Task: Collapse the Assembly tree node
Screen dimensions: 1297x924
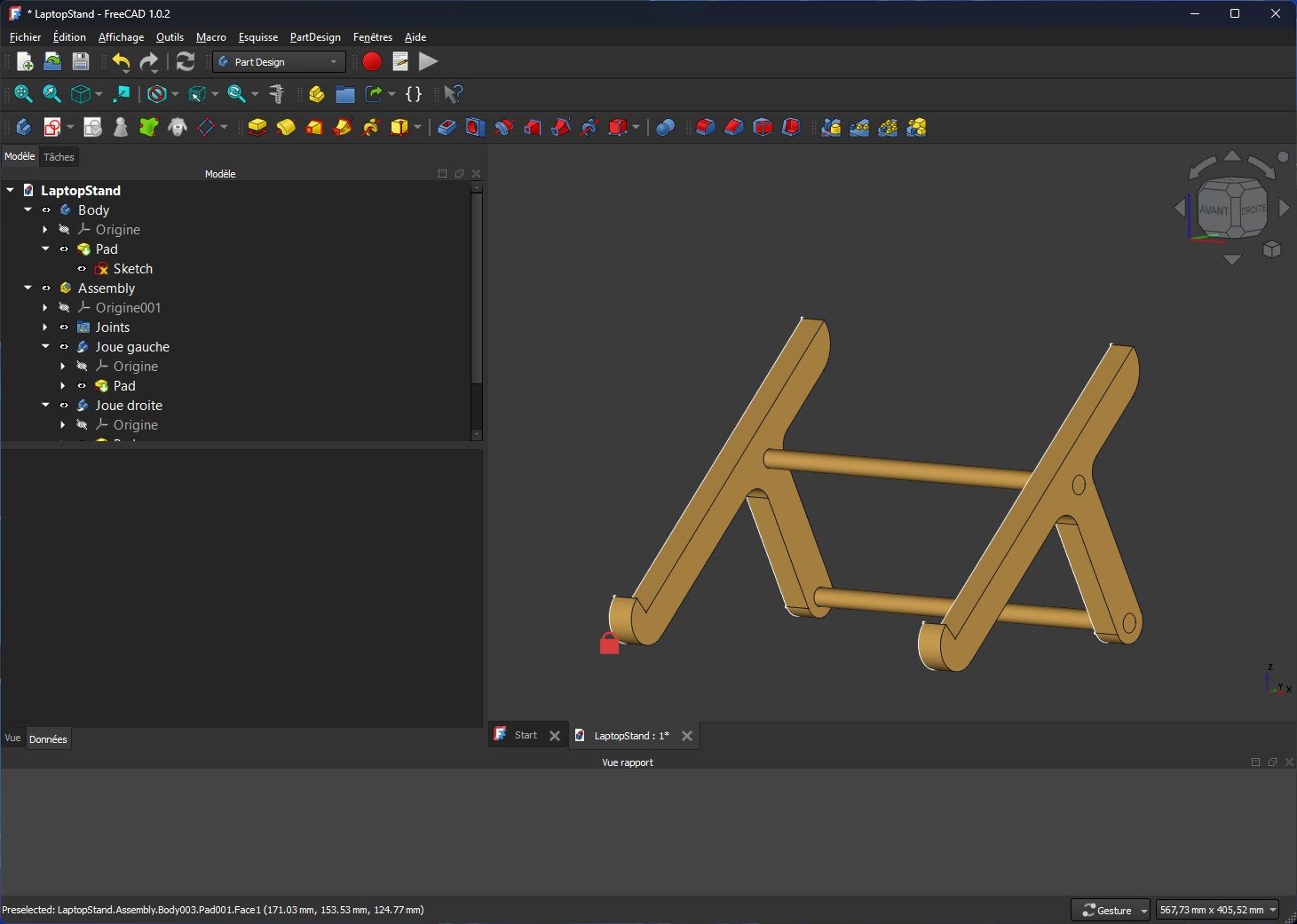Action: point(28,288)
